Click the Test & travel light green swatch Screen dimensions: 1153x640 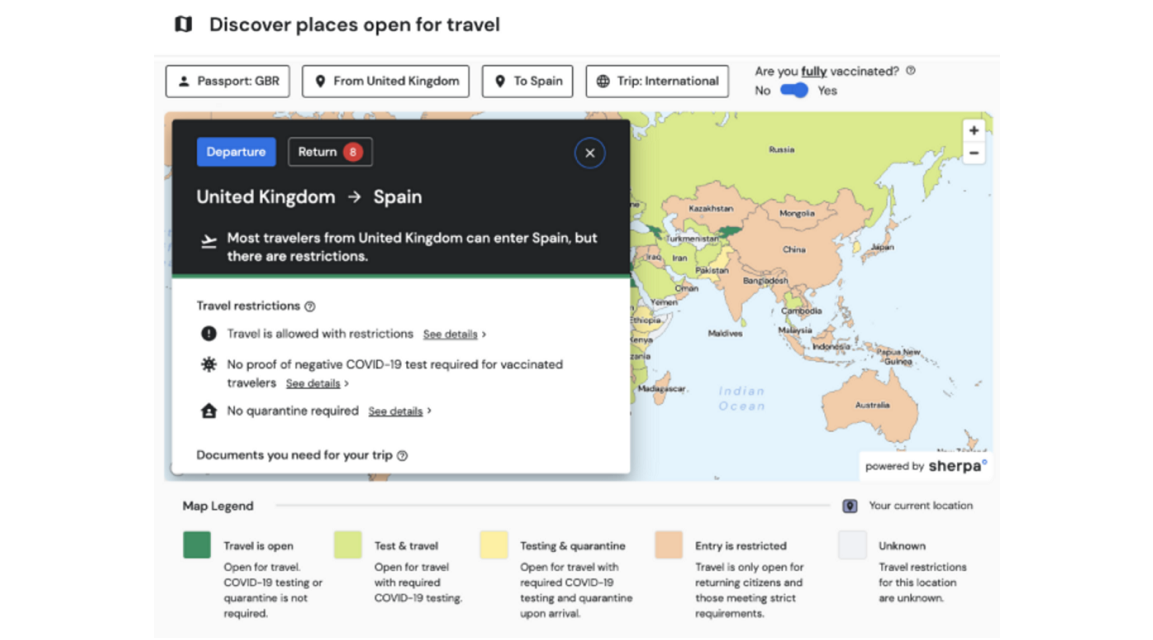[348, 545]
